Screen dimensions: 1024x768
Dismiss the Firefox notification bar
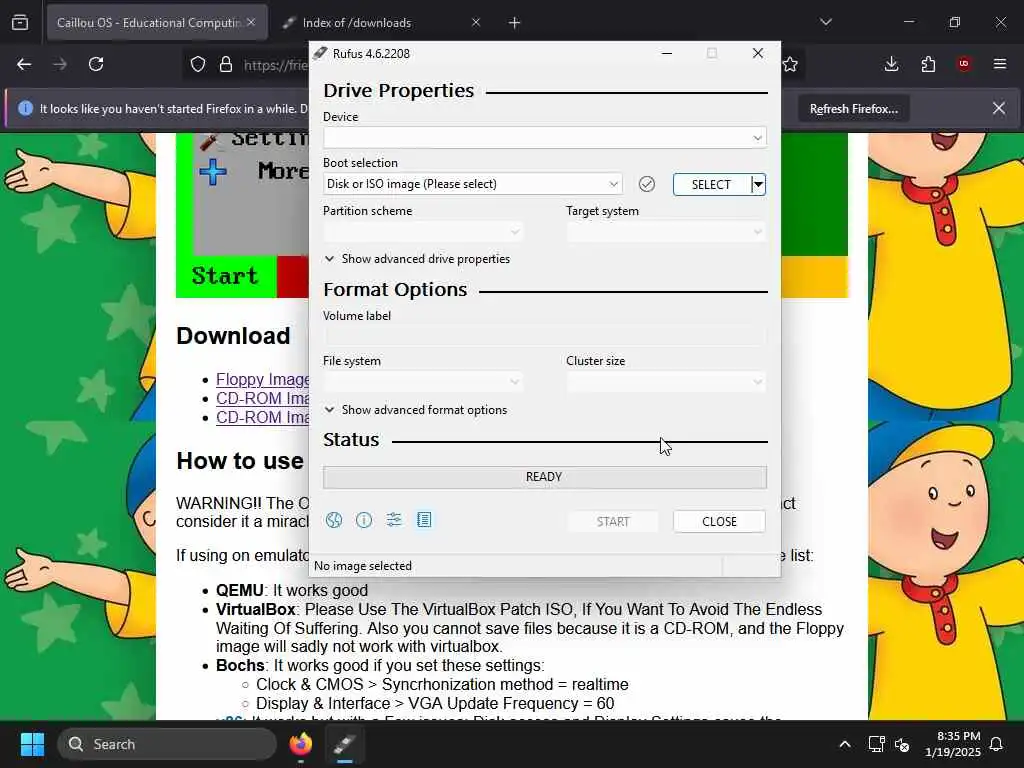pyautogui.click(x=999, y=108)
